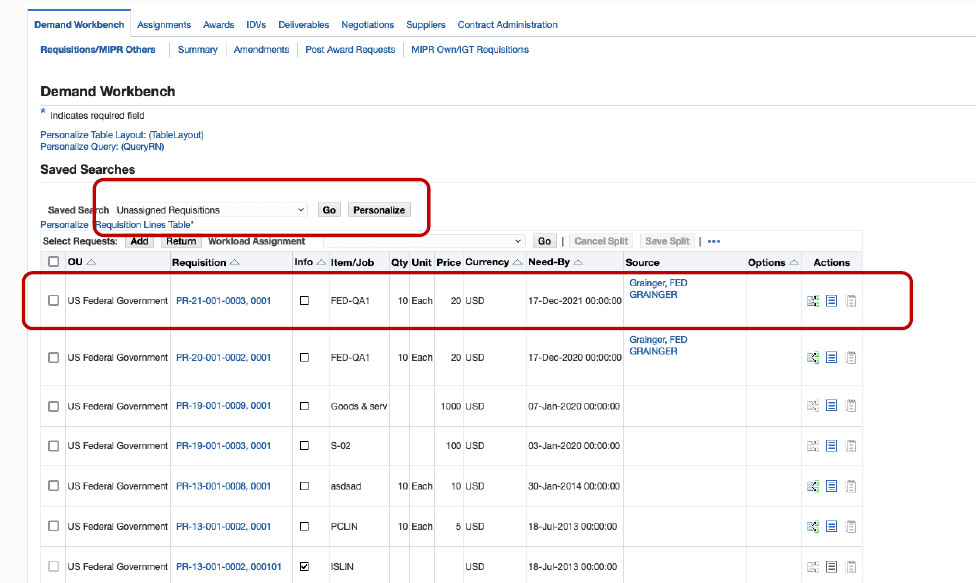The height and width of the screenshot is (583, 976).
Task: Sort table by OU column arrow
Action: click(x=92, y=262)
